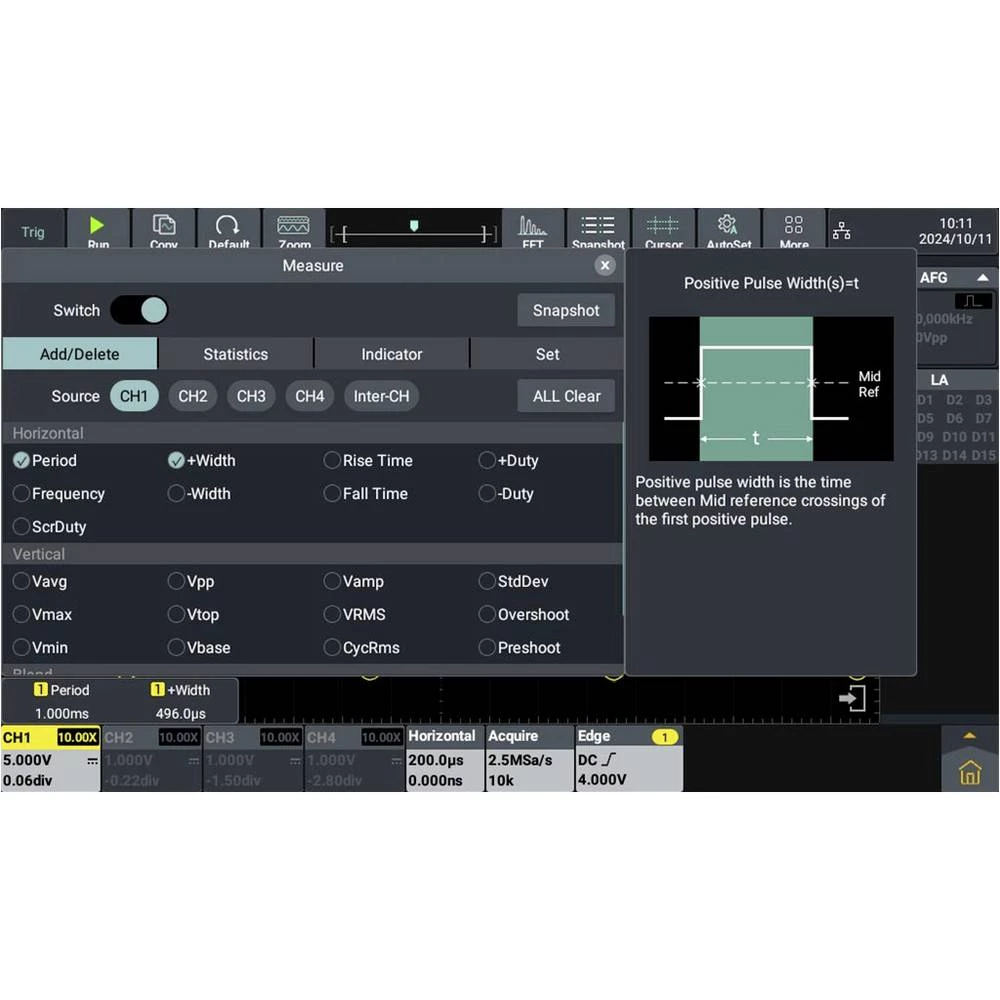Open the Indicator tab
1000x1000 pixels.
coord(391,354)
